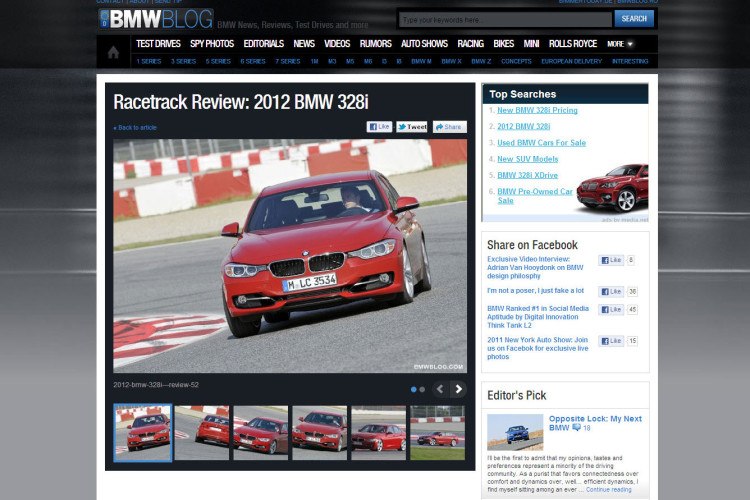Viewport: 750px width, 500px height.
Task: Open the ROLLS ROYCE menu
Action: (x=573, y=44)
